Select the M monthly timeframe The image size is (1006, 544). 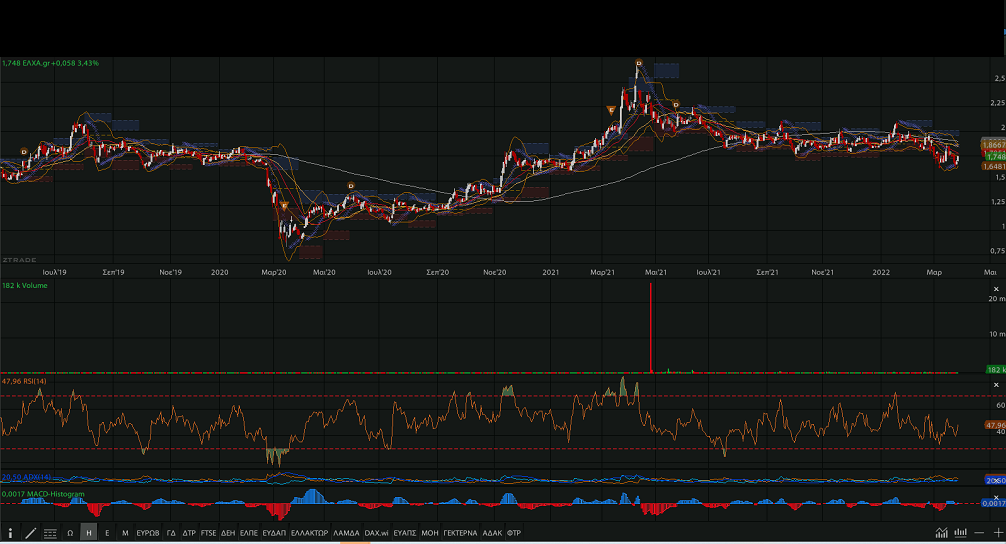coord(125,534)
